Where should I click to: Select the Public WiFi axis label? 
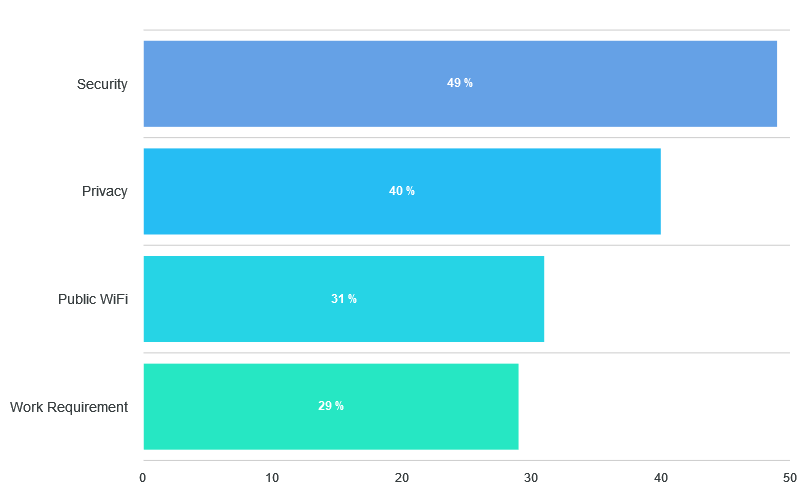click(x=93, y=299)
